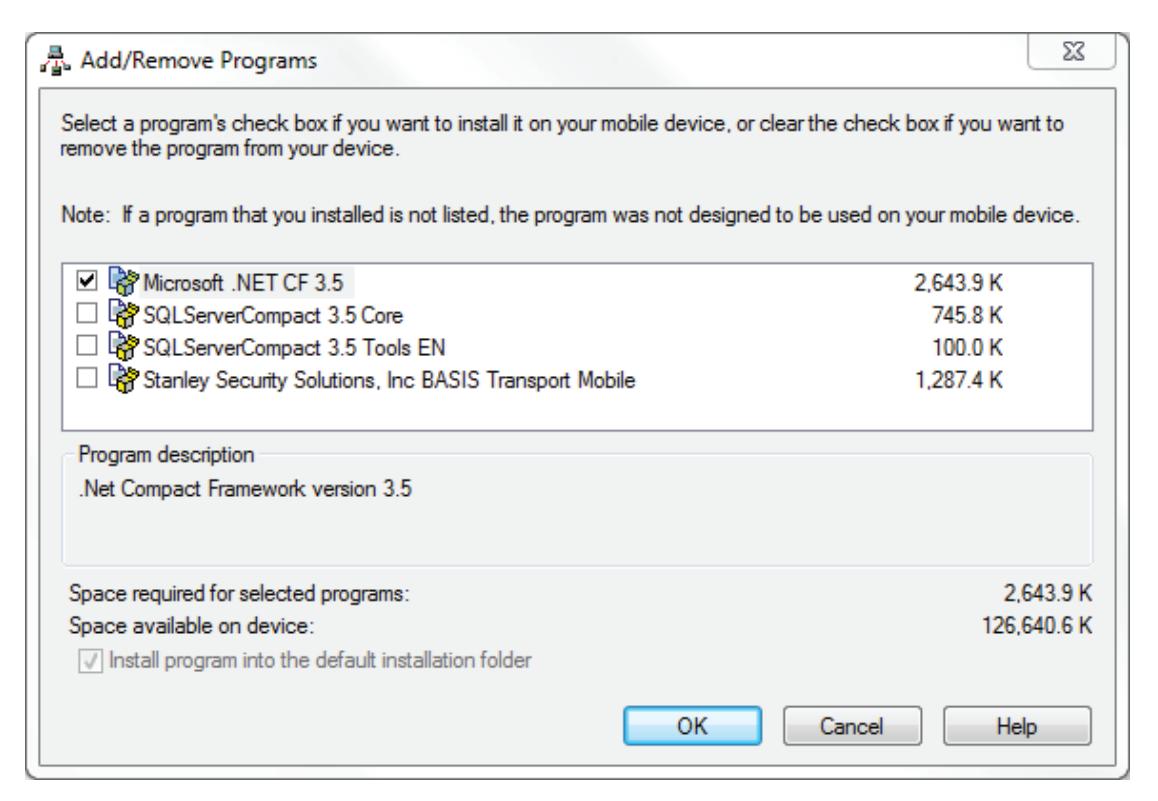This screenshot has width=1158, height=801.
Task: Click the package icon for SQLServerCompact 3.5 Tools EN
Action: [x=123, y=346]
